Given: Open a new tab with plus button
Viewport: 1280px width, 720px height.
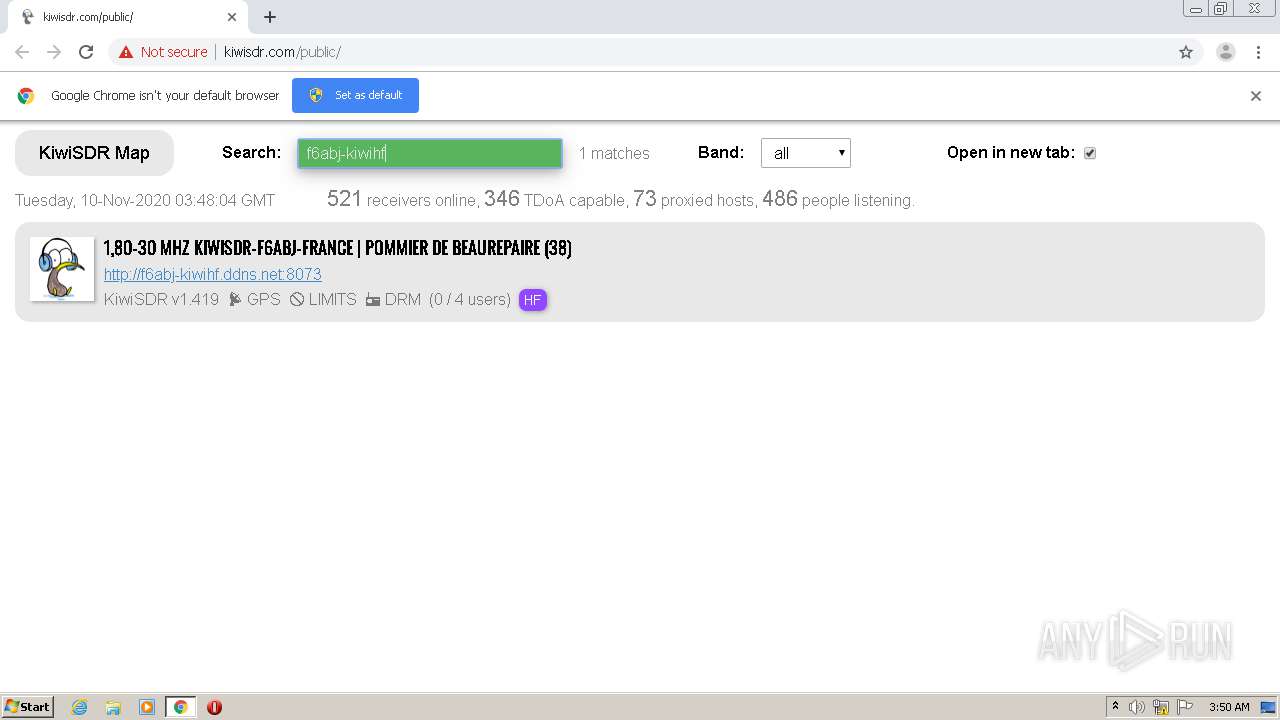Looking at the screenshot, I should 270,17.
